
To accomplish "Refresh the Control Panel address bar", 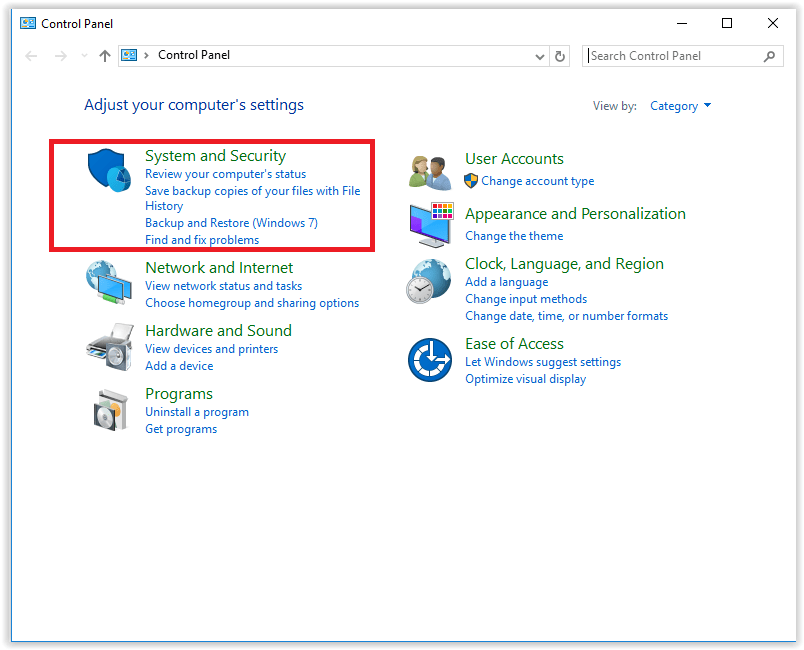I will pyautogui.click(x=560, y=56).
